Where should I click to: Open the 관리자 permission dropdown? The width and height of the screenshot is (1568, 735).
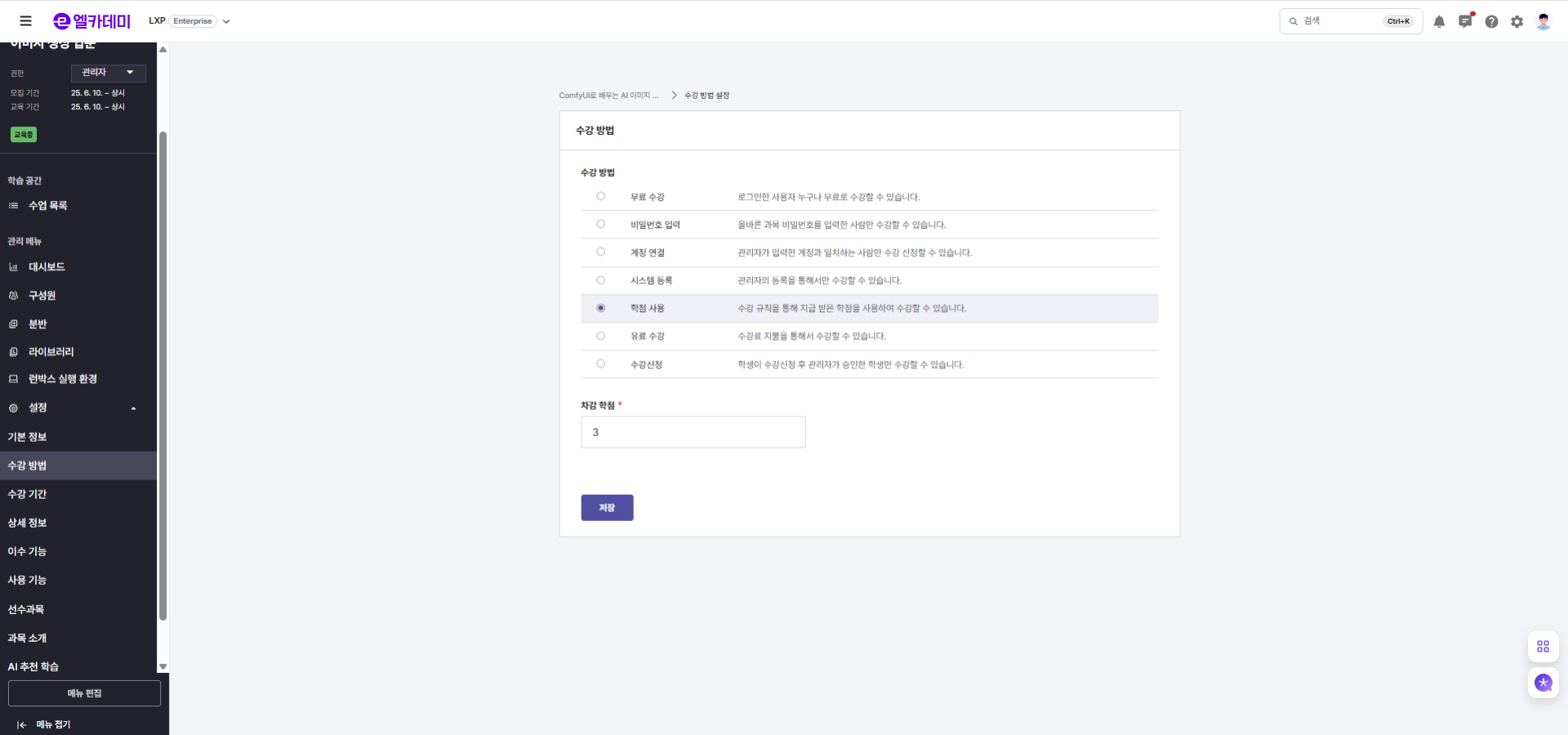[107, 73]
